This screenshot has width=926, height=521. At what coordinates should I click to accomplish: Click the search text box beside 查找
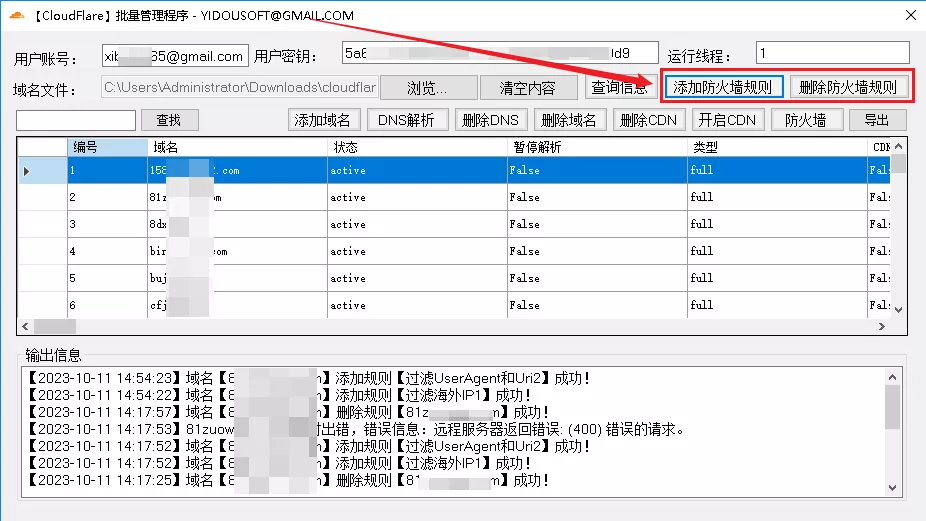tap(76, 120)
